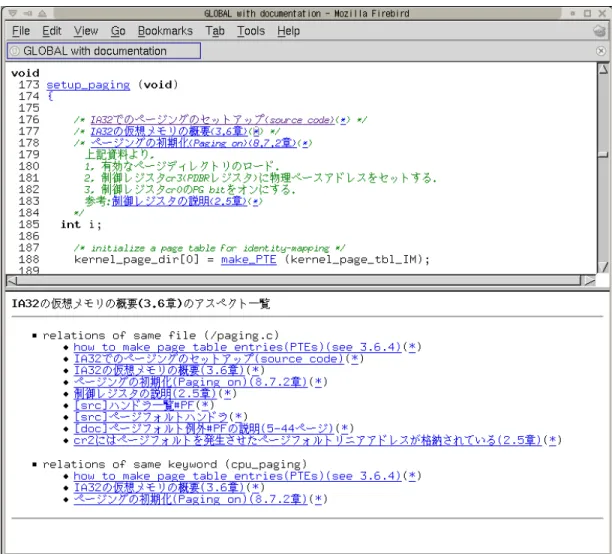Click (*) after 'IA32の仮想メモリの概要' under same file
This screenshot has height=554, width=612.
coord(255,371)
